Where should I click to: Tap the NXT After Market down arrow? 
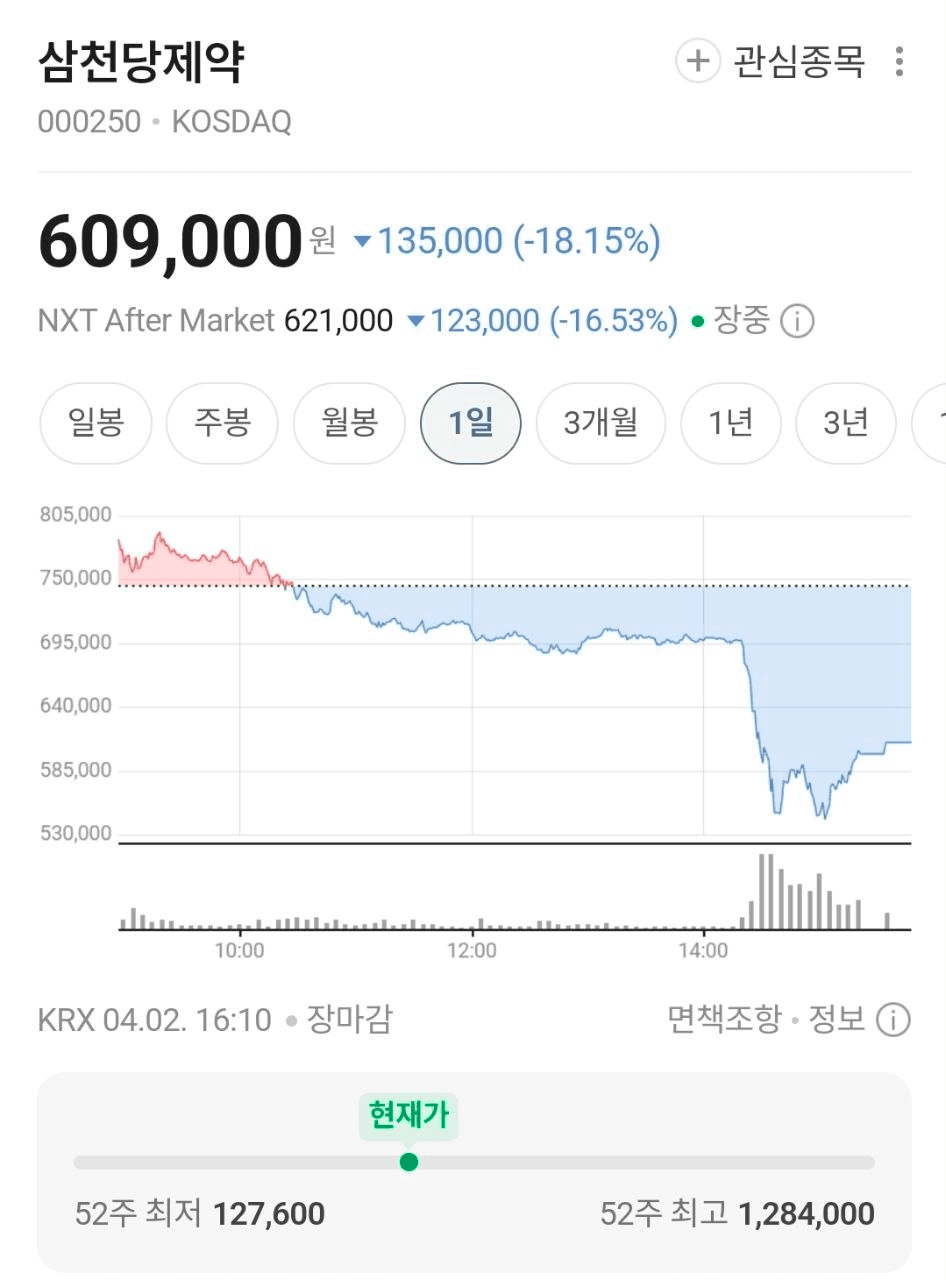[x=416, y=321]
